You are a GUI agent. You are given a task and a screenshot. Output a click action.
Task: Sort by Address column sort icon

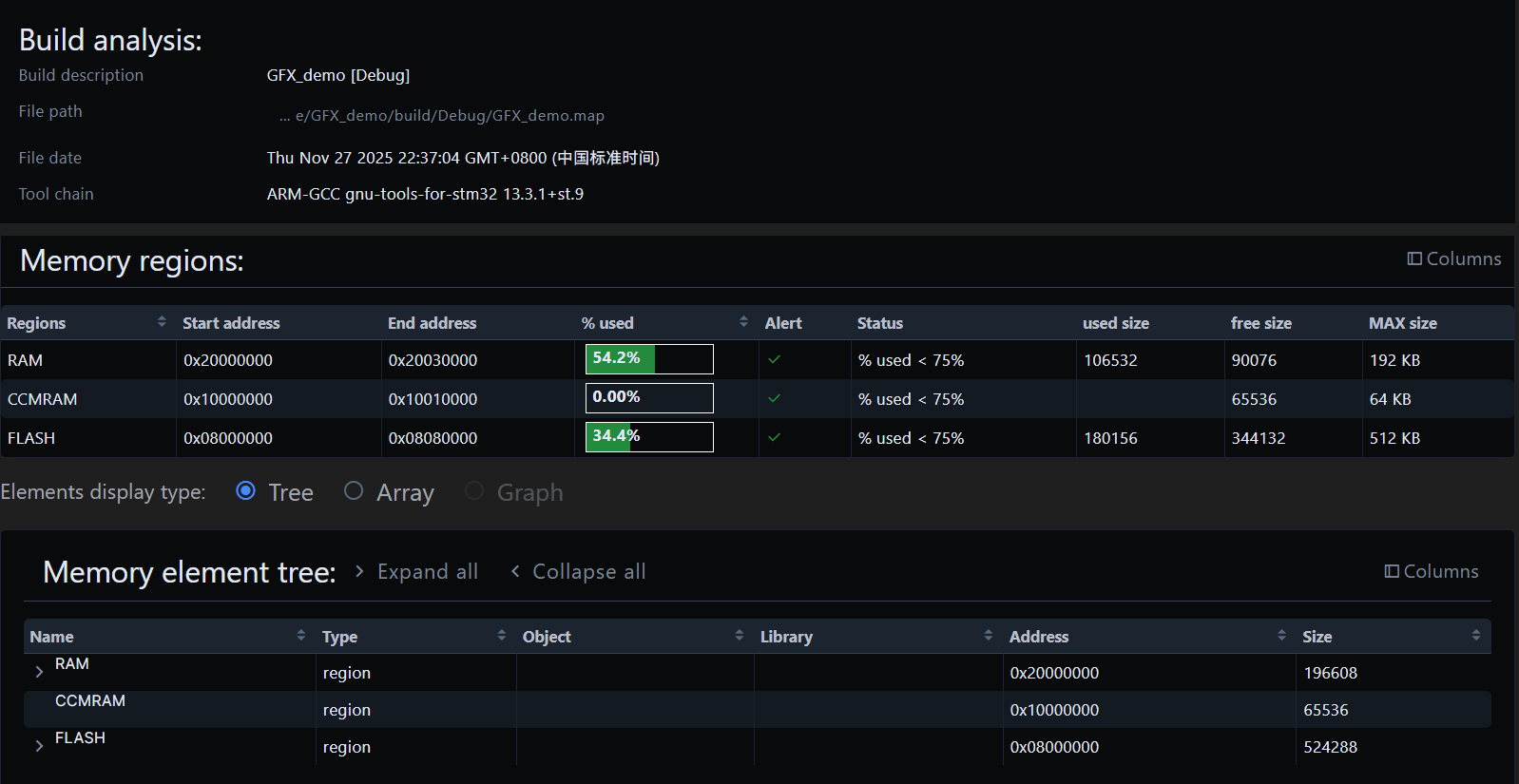click(x=1281, y=635)
